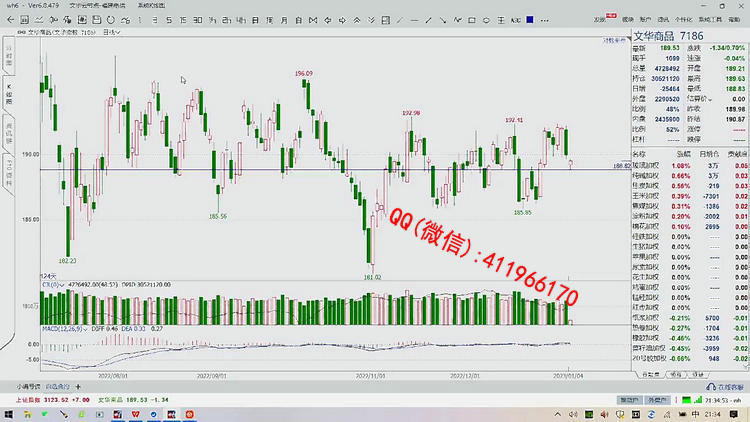Viewport: 750px width, 422px height.
Task: Show hidden tray icons with up chevron
Action: coord(558,414)
